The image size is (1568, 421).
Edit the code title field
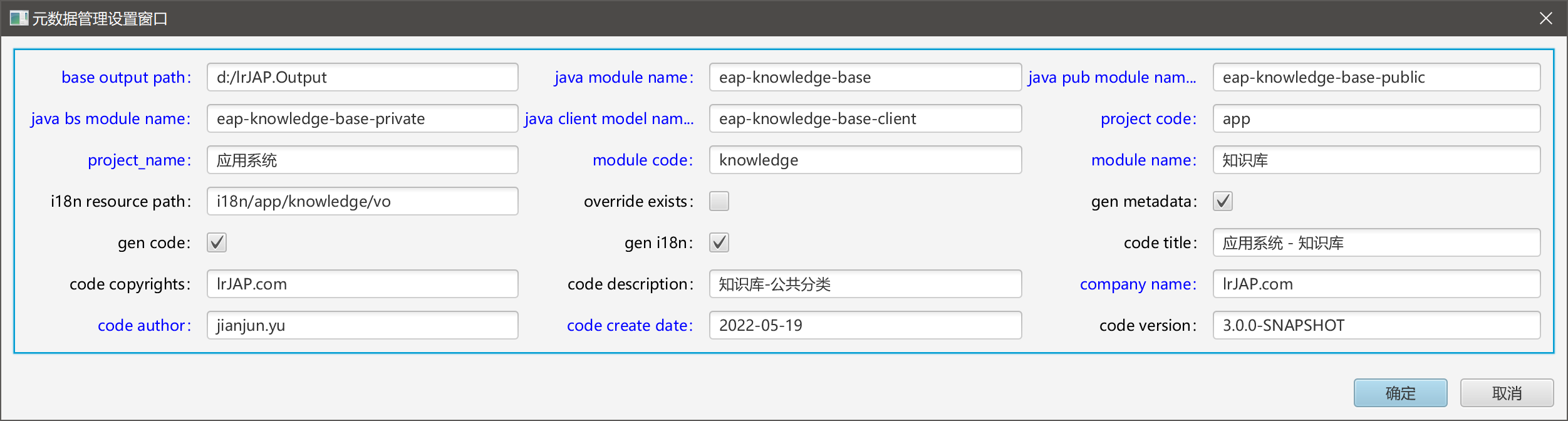click(1377, 242)
